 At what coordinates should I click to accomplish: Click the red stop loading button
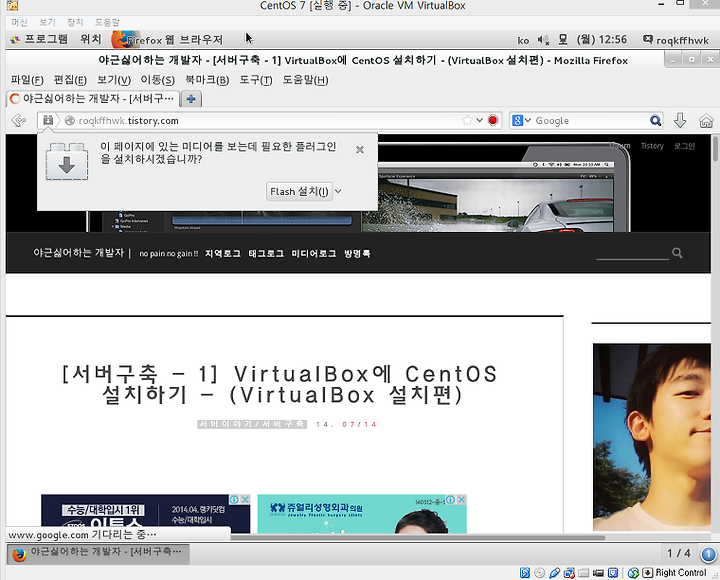493,120
